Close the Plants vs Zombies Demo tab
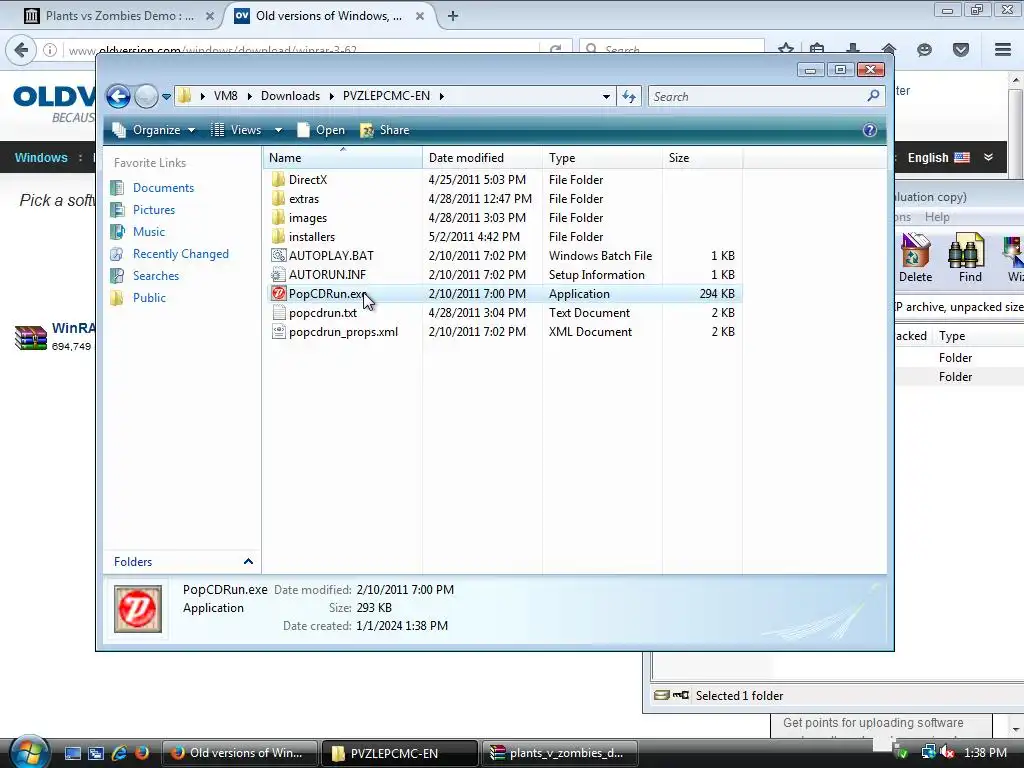 210,16
